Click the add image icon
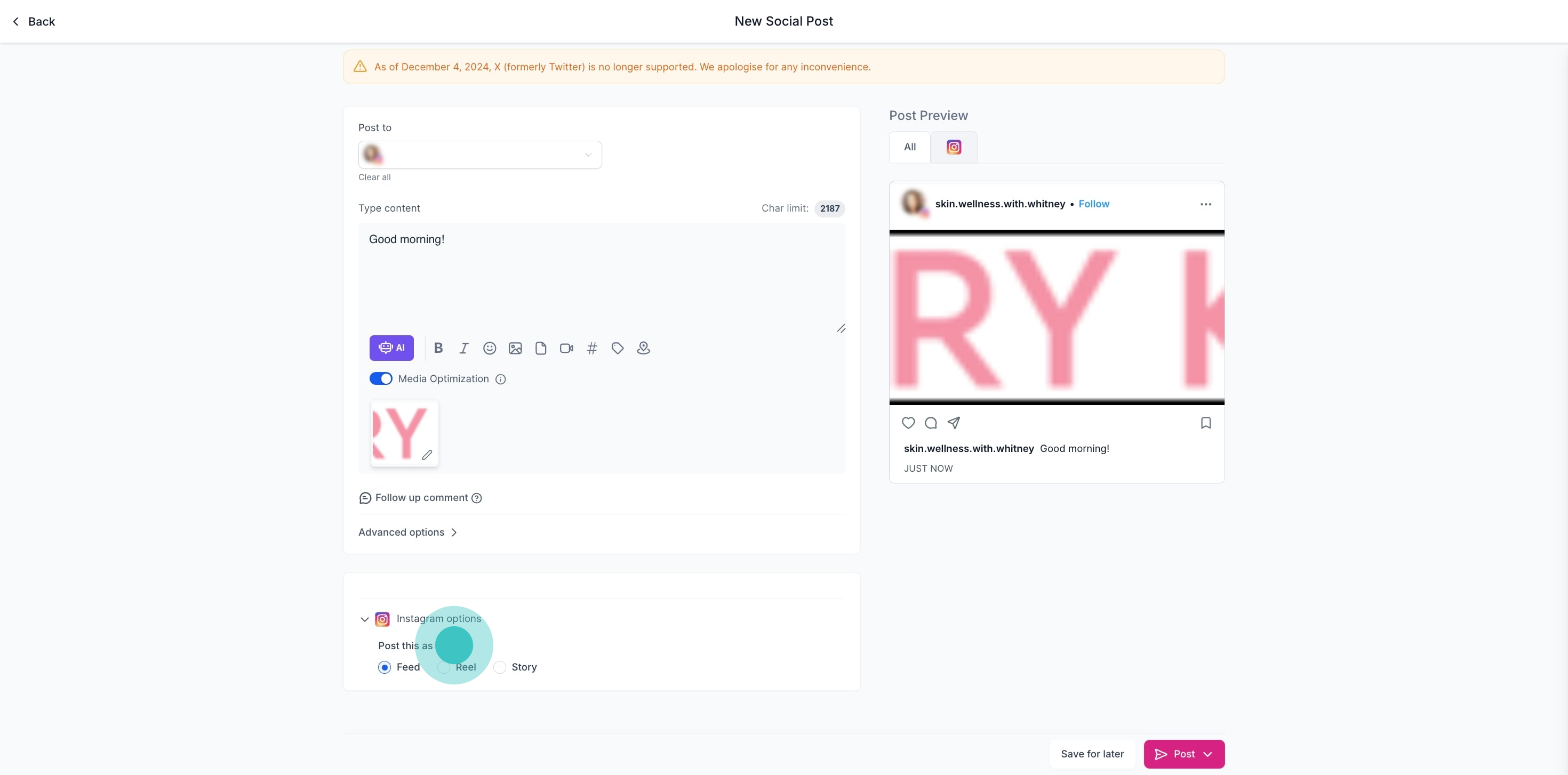 (515, 348)
